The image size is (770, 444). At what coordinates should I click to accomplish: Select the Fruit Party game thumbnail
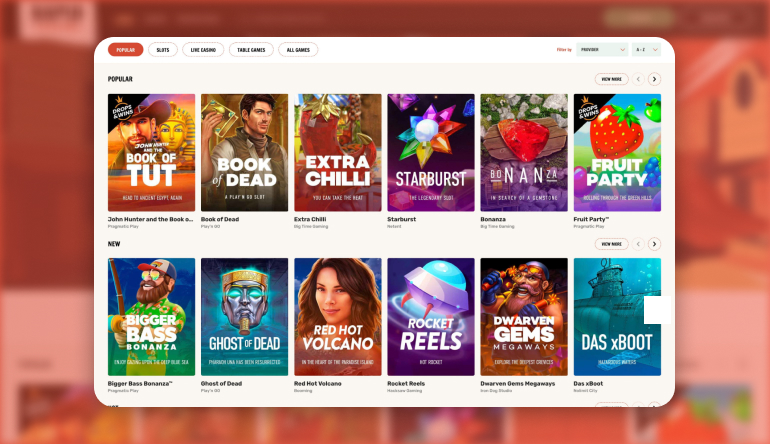click(617, 152)
